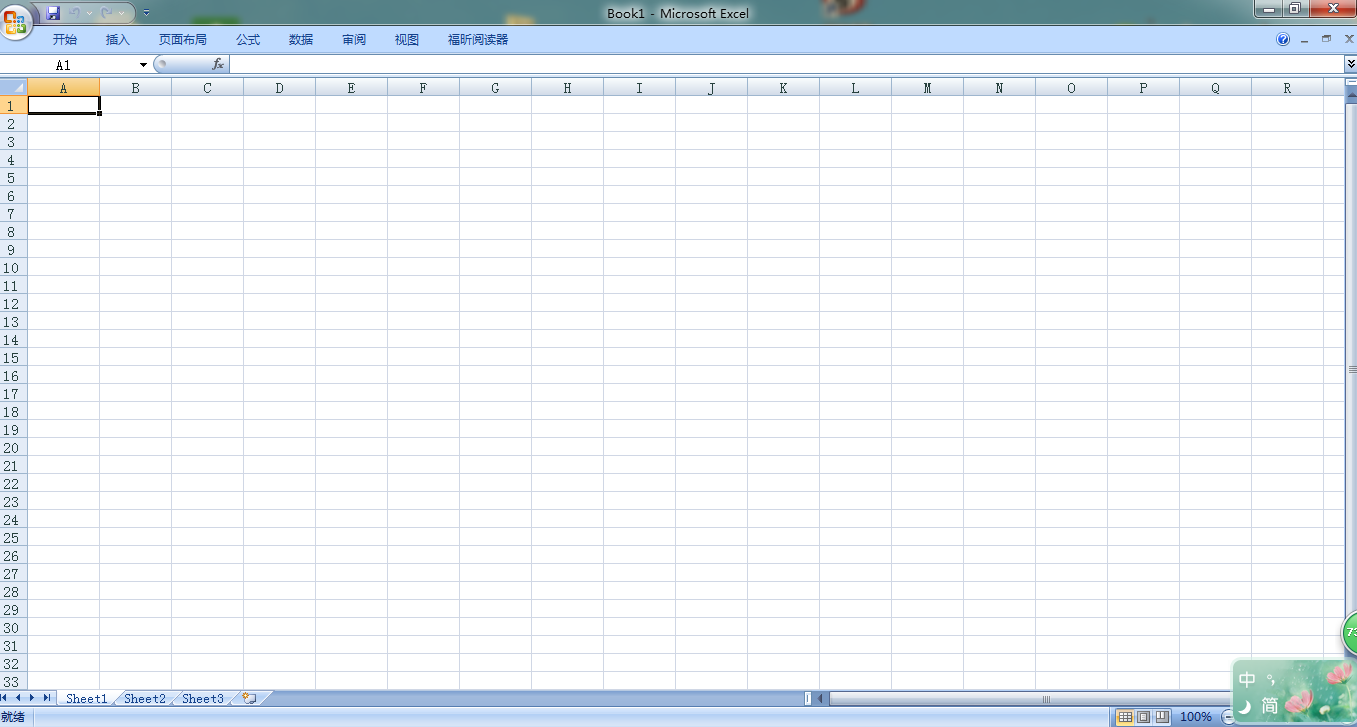Click the green floating circle widget

click(1349, 632)
